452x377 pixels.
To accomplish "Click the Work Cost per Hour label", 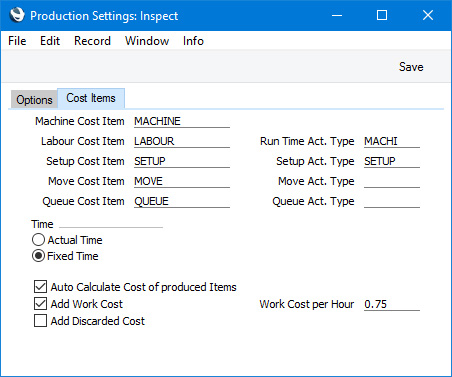I will [307, 304].
